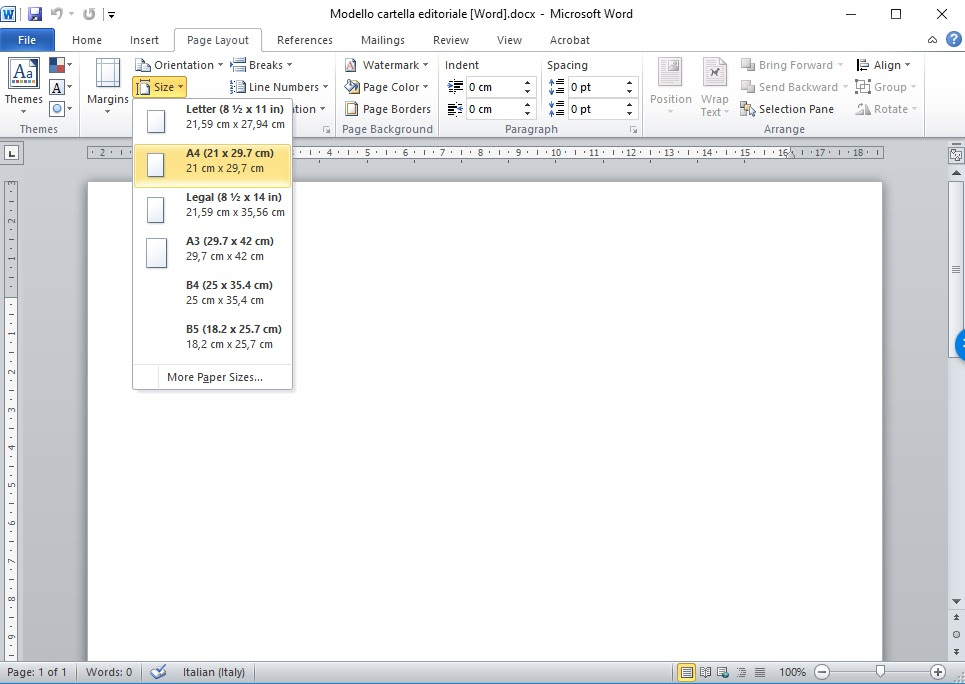The height and width of the screenshot is (684, 965).
Task: Click the Save icon in the quick access toolbar
Action: [35, 14]
